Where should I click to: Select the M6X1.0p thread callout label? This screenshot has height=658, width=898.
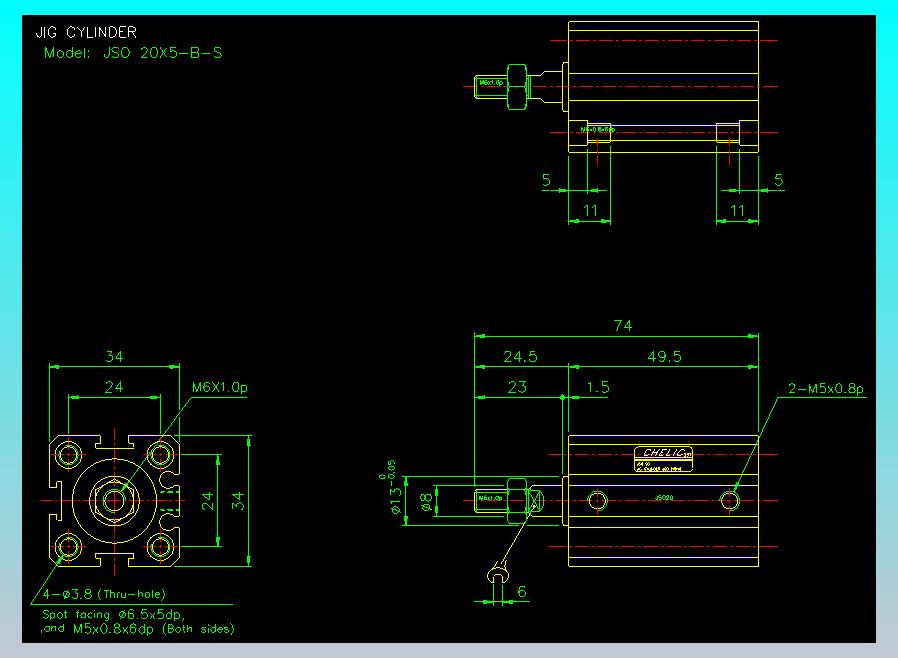220,387
